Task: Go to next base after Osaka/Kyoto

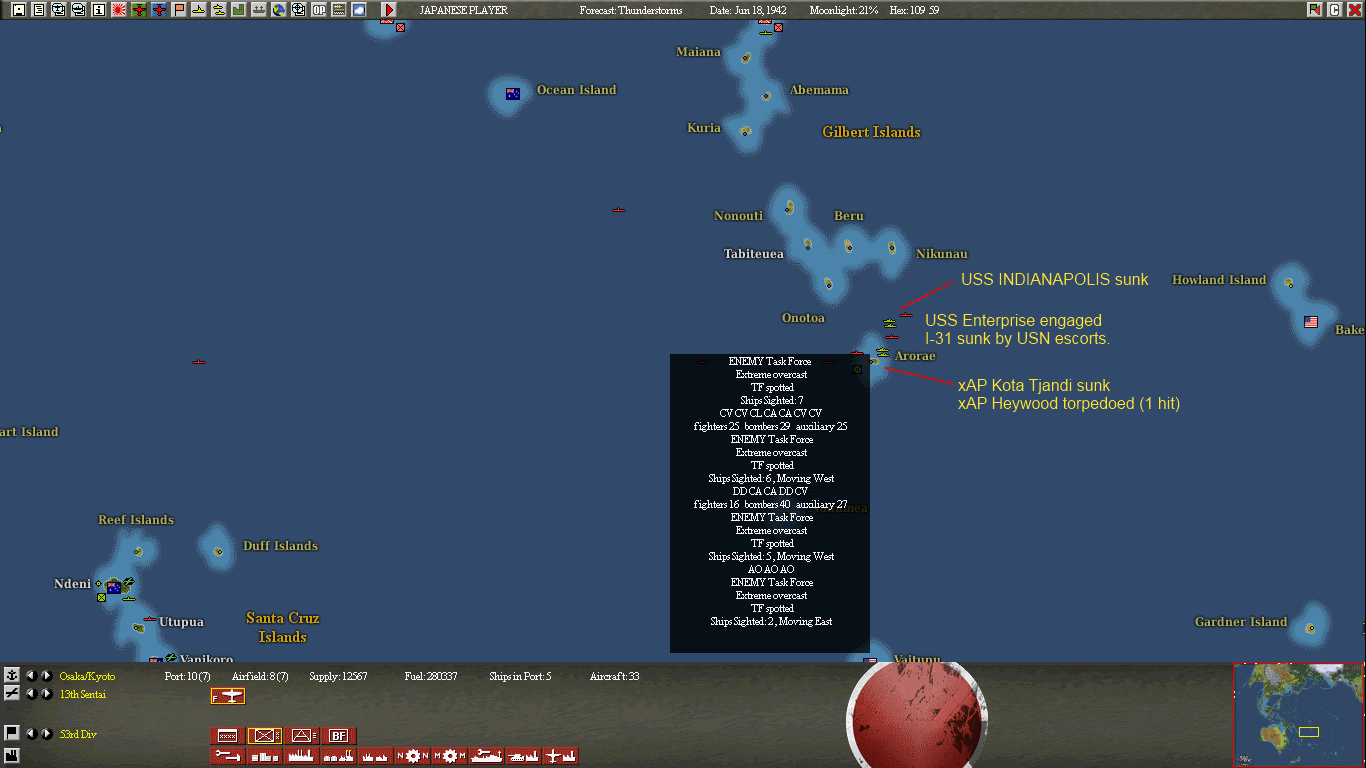Action: point(46,676)
